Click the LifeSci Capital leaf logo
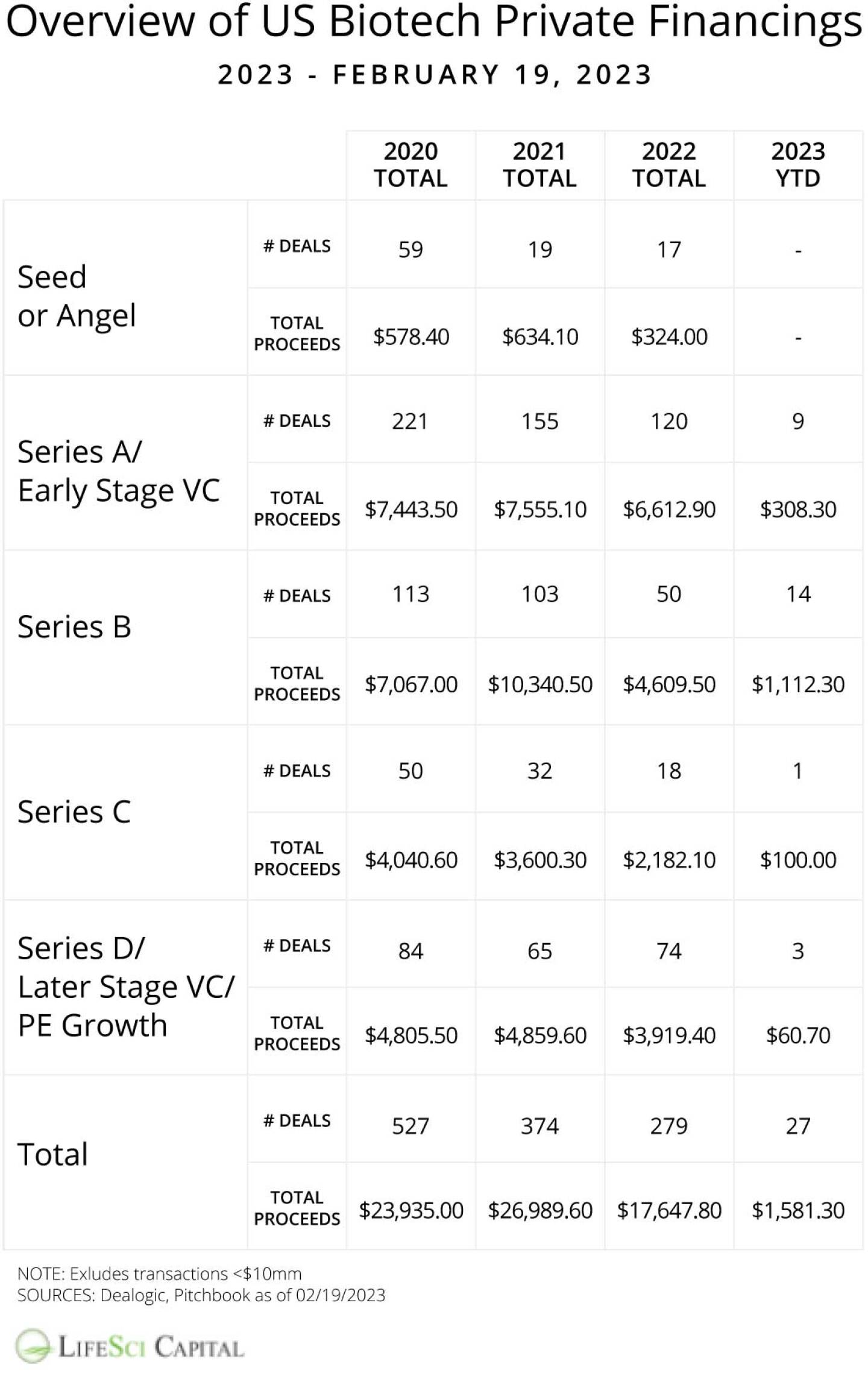Image resolution: width=868 pixels, height=1373 pixels. (34, 1346)
